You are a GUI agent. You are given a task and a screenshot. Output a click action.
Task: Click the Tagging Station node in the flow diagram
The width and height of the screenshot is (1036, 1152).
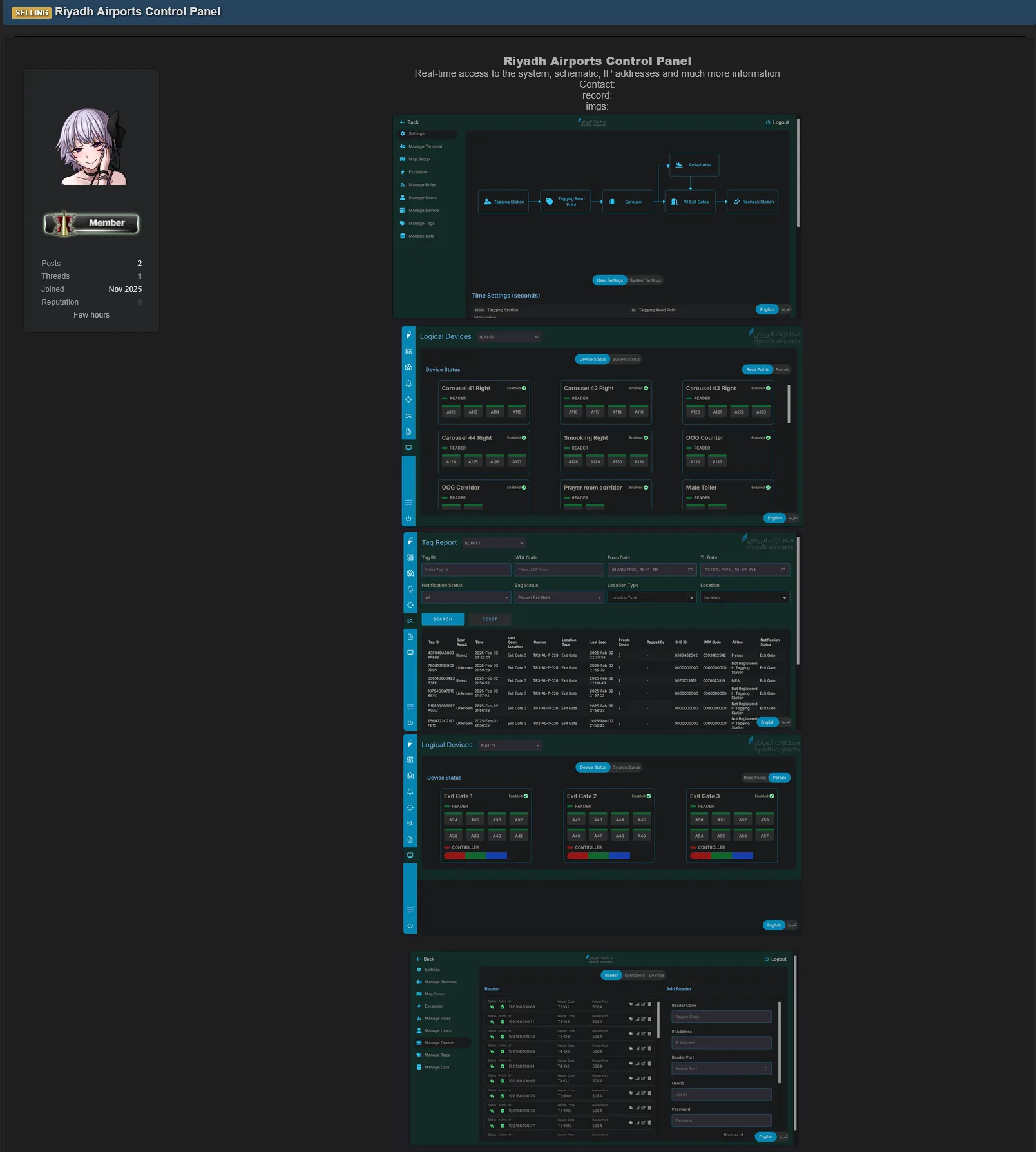click(x=503, y=202)
